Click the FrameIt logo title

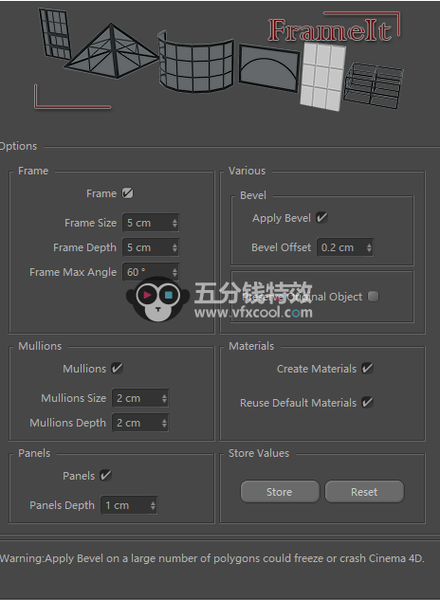coord(330,30)
